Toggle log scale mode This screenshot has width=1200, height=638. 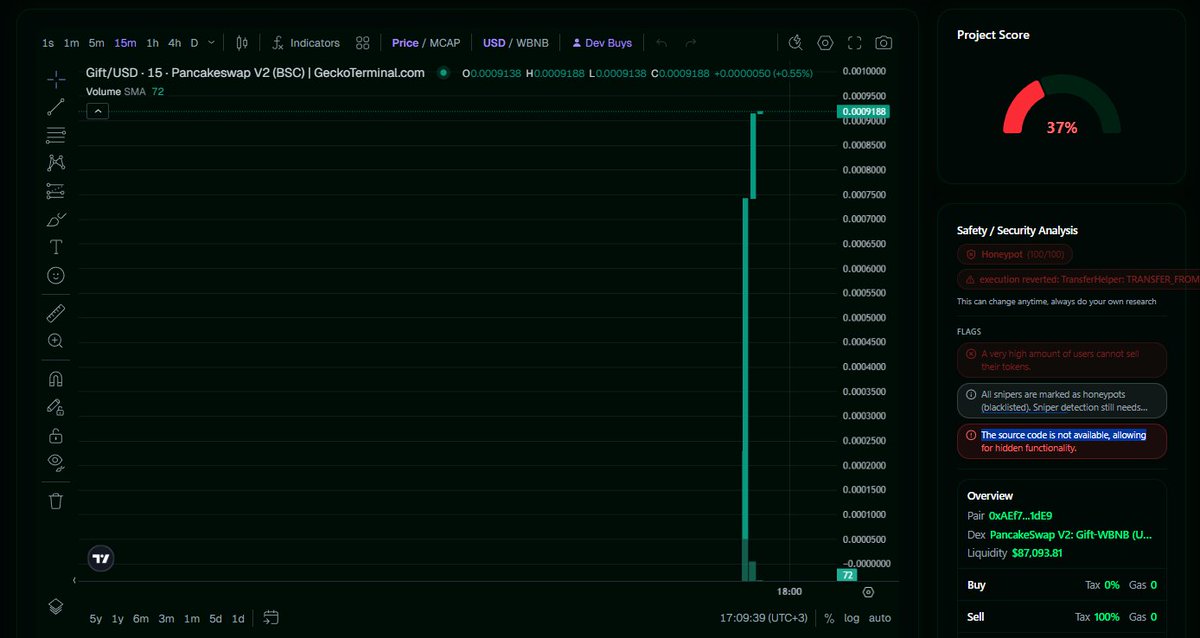pyautogui.click(x=851, y=618)
